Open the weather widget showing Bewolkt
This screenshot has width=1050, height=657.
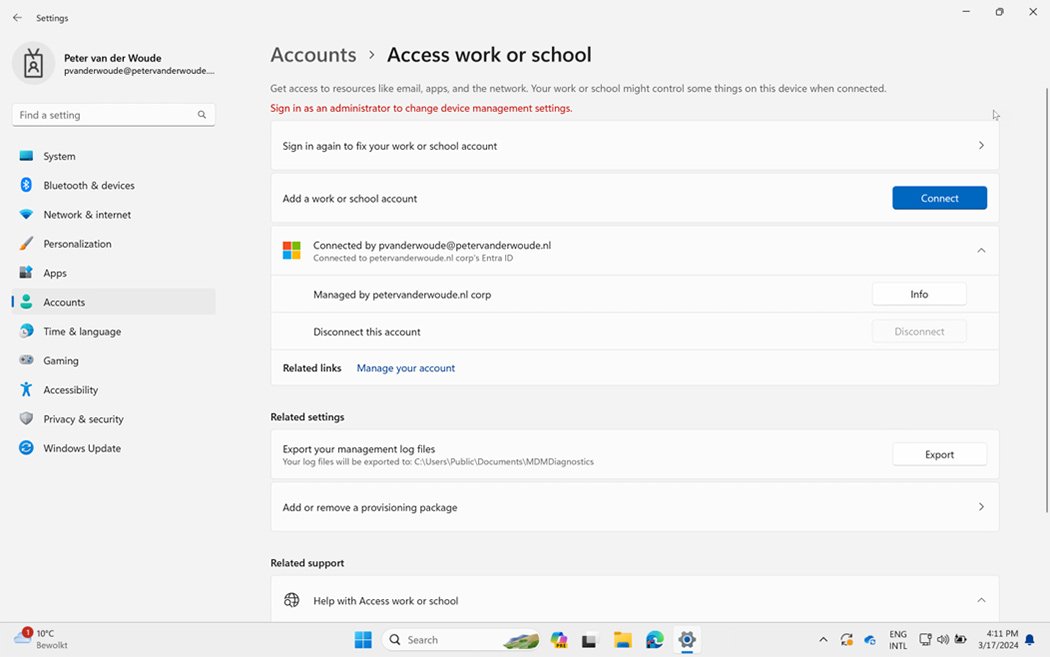[x=40, y=637]
